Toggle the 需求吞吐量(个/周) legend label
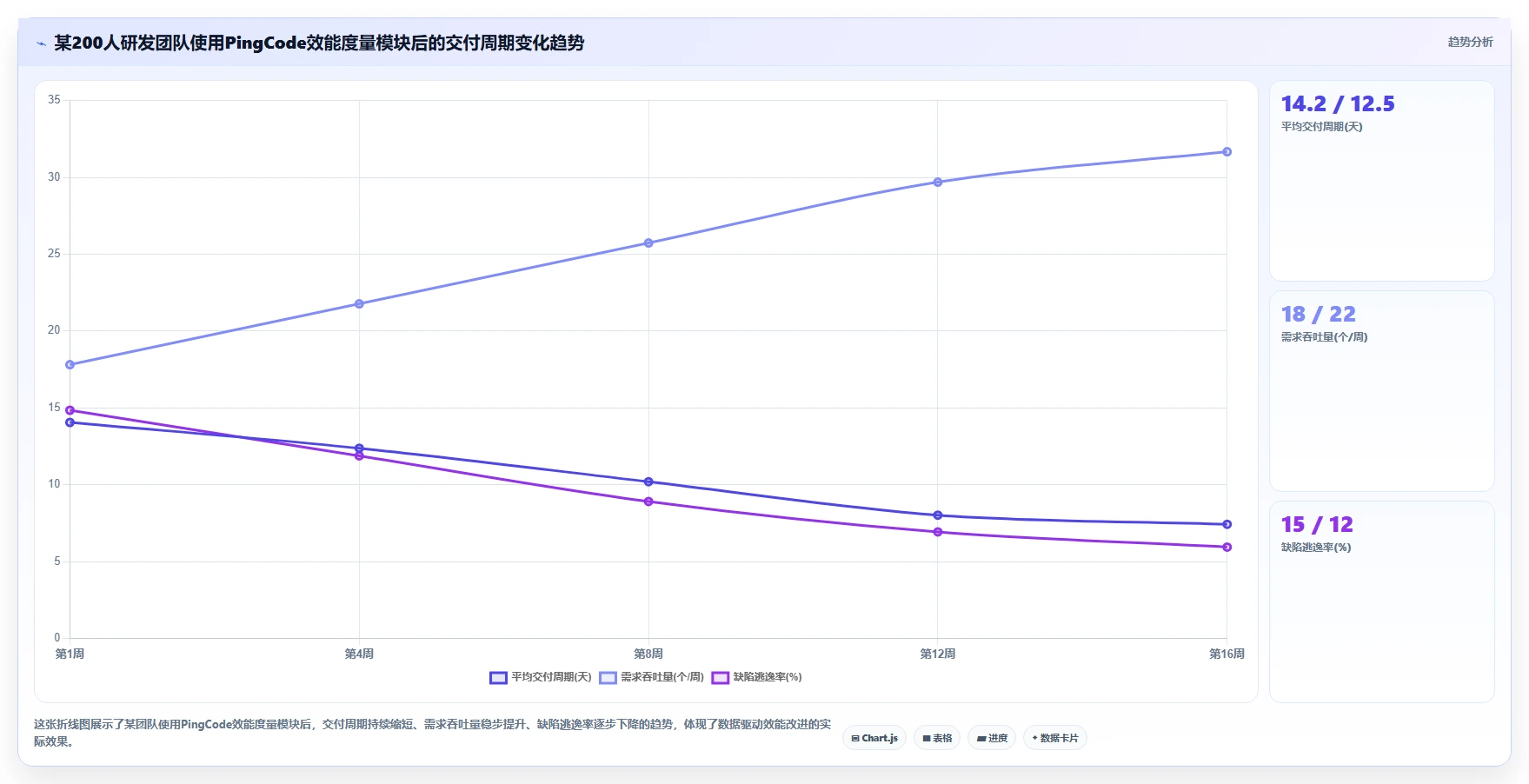Image resolution: width=1529 pixels, height=784 pixels. (x=662, y=677)
